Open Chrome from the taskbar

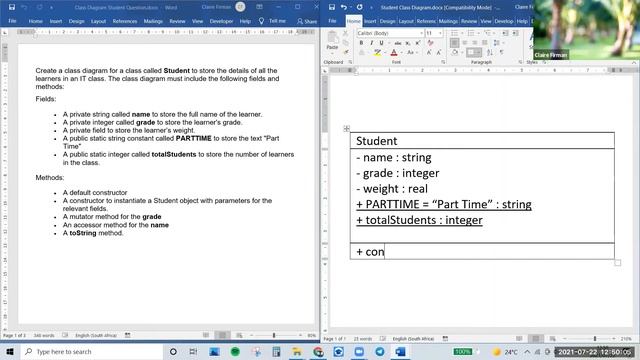pyautogui.click(x=318, y=351)
